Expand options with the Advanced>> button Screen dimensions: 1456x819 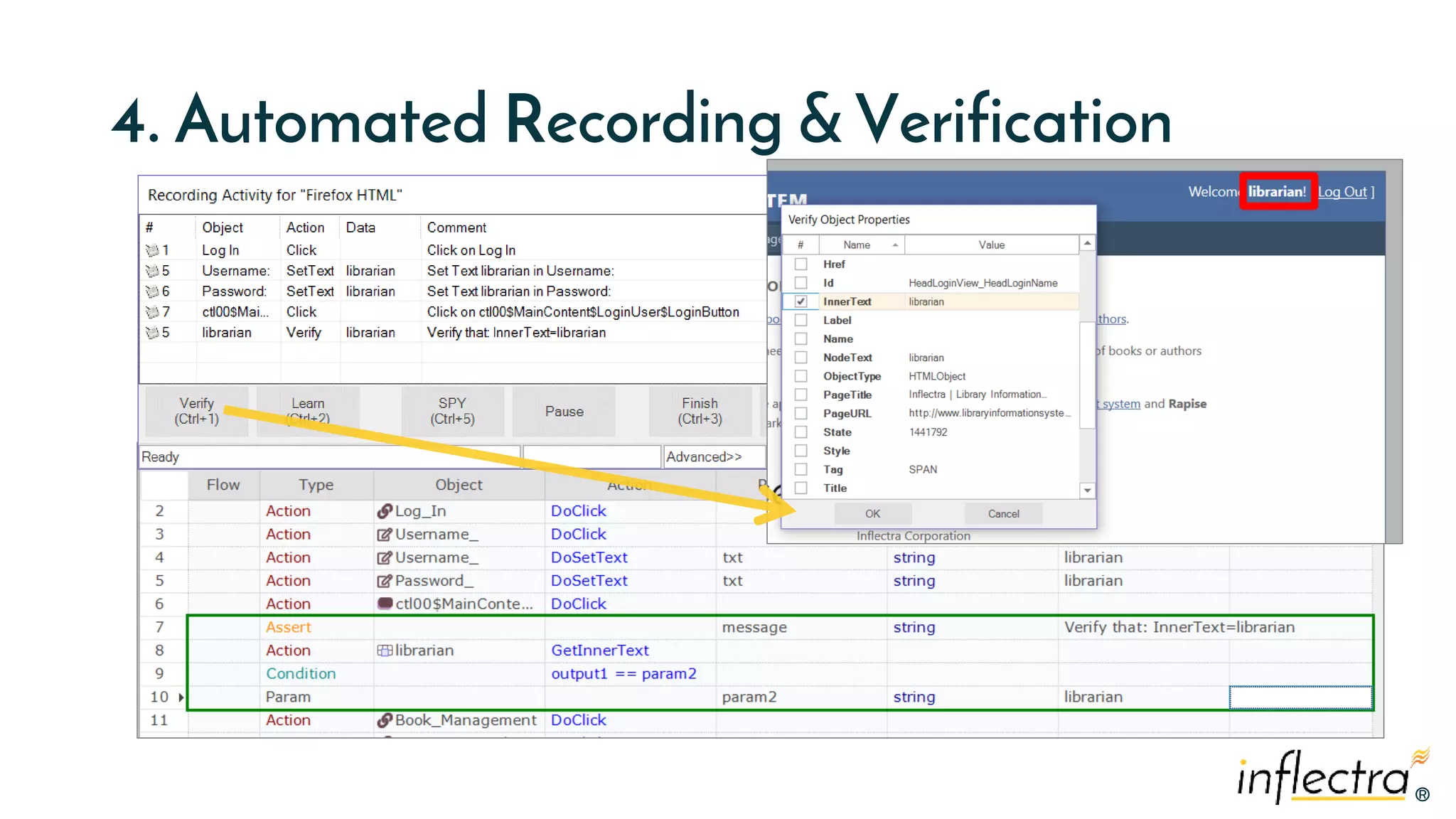point(714,457)
